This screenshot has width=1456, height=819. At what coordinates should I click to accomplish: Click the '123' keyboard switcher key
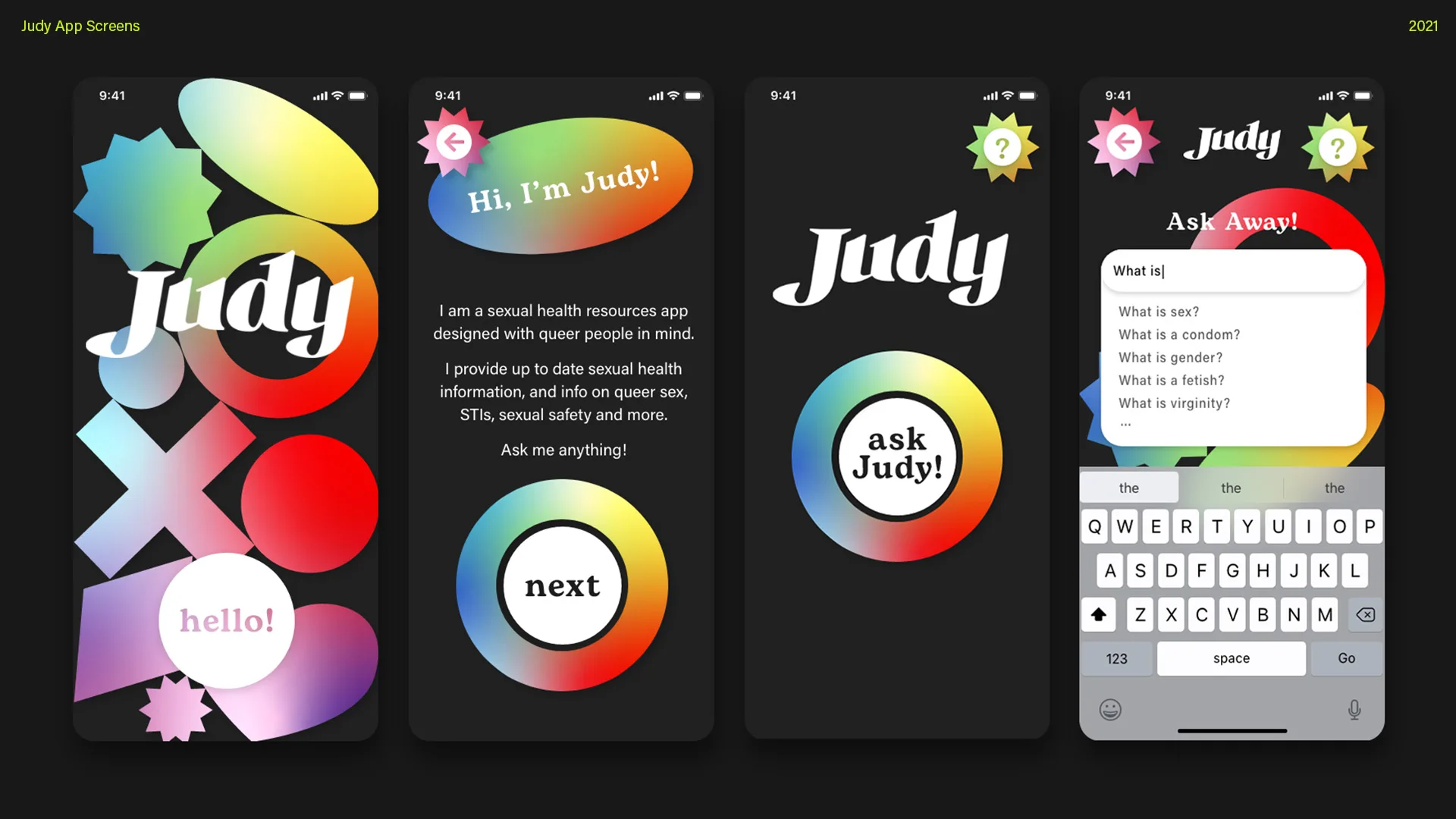coord(1116,658)
